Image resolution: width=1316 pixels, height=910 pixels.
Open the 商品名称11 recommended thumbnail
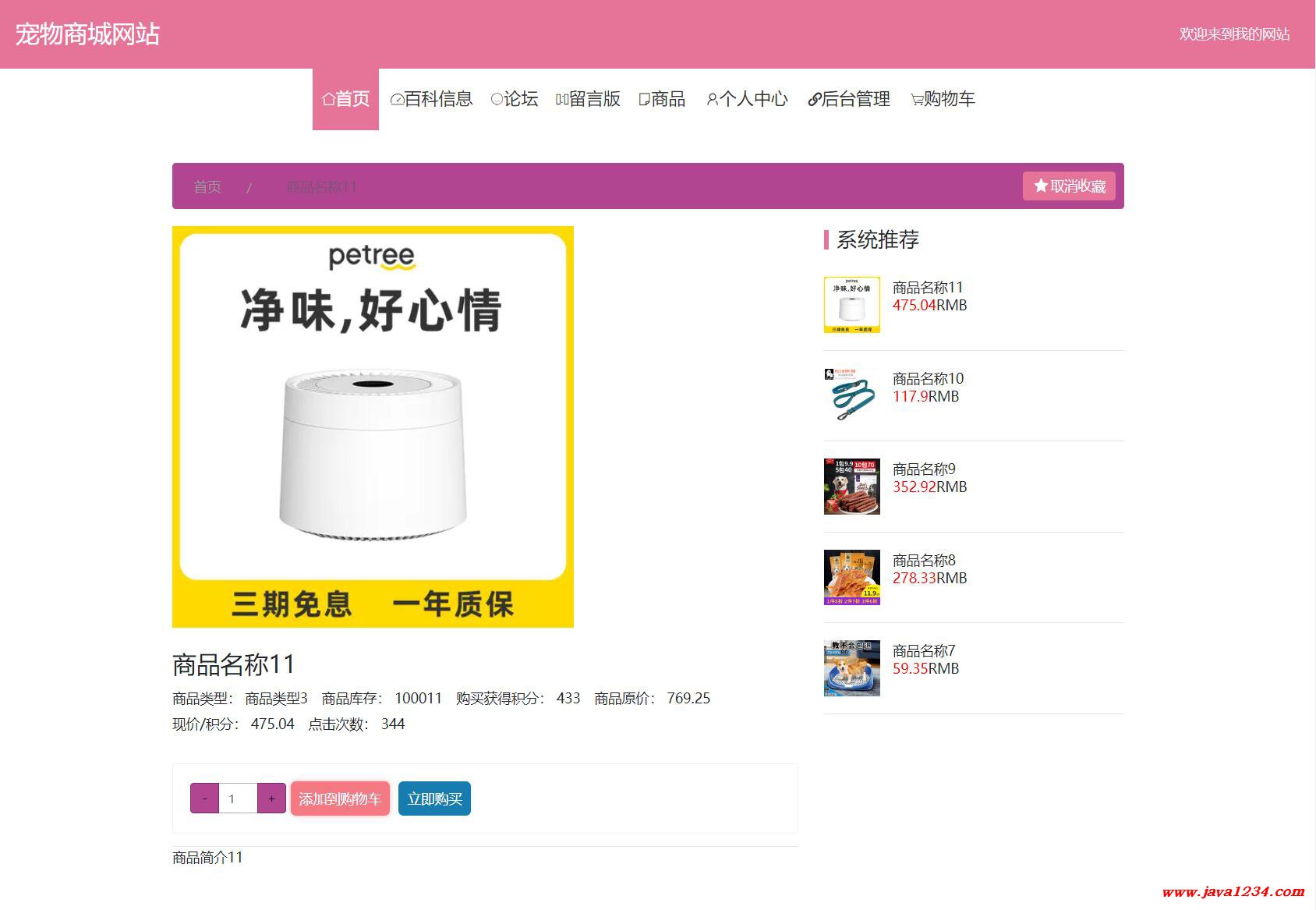(x=852, y=304)
